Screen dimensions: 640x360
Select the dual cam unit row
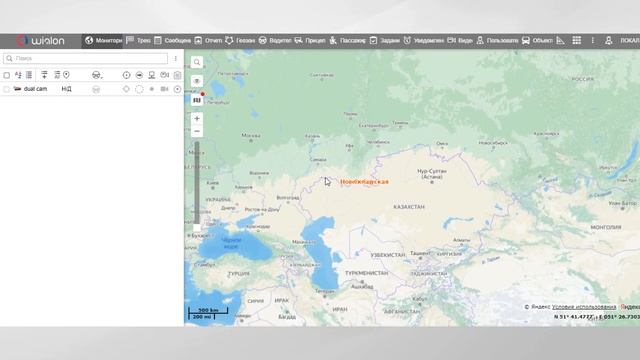92,89
